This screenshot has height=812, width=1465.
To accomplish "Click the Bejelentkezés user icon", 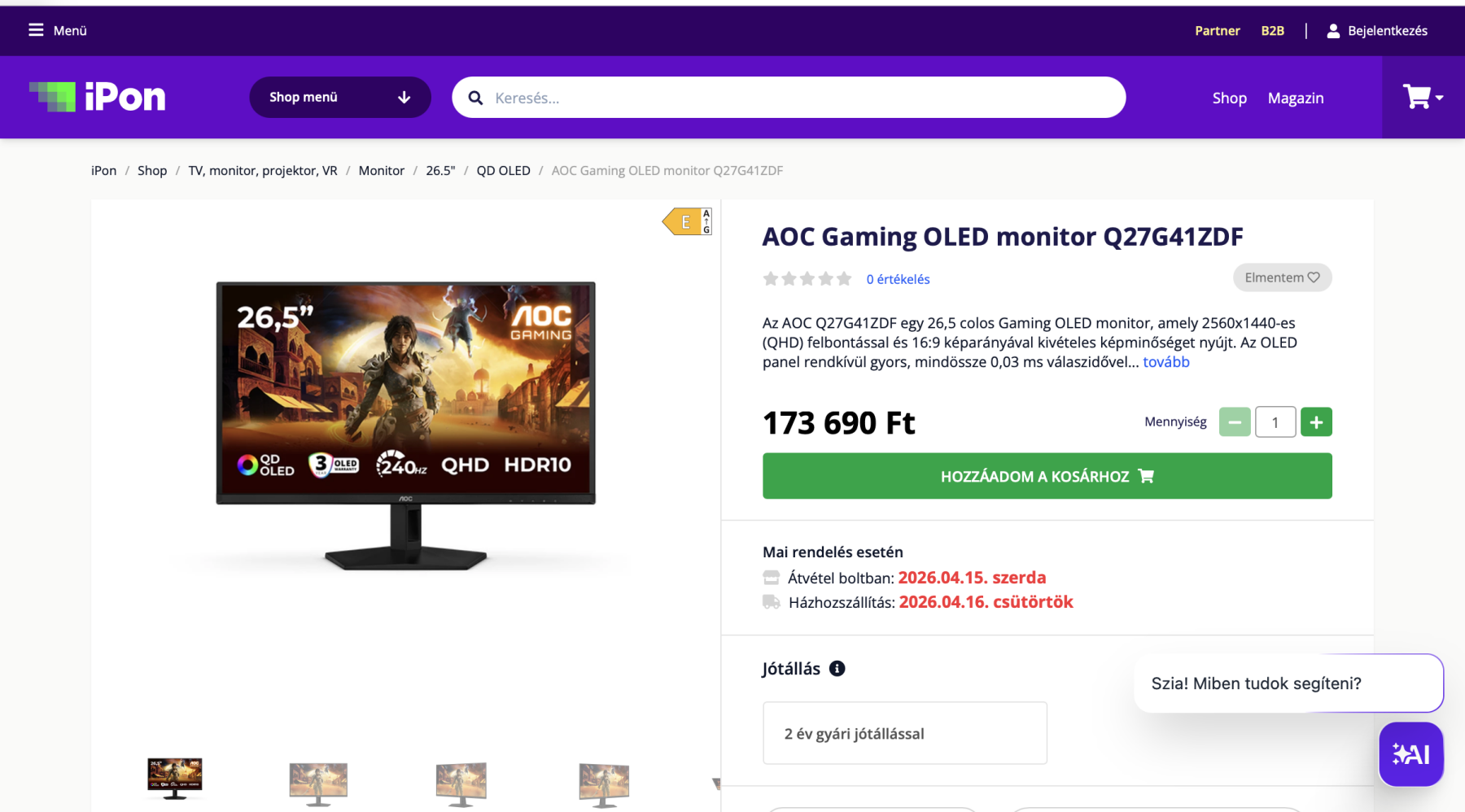I will (x=1333, y=31).
